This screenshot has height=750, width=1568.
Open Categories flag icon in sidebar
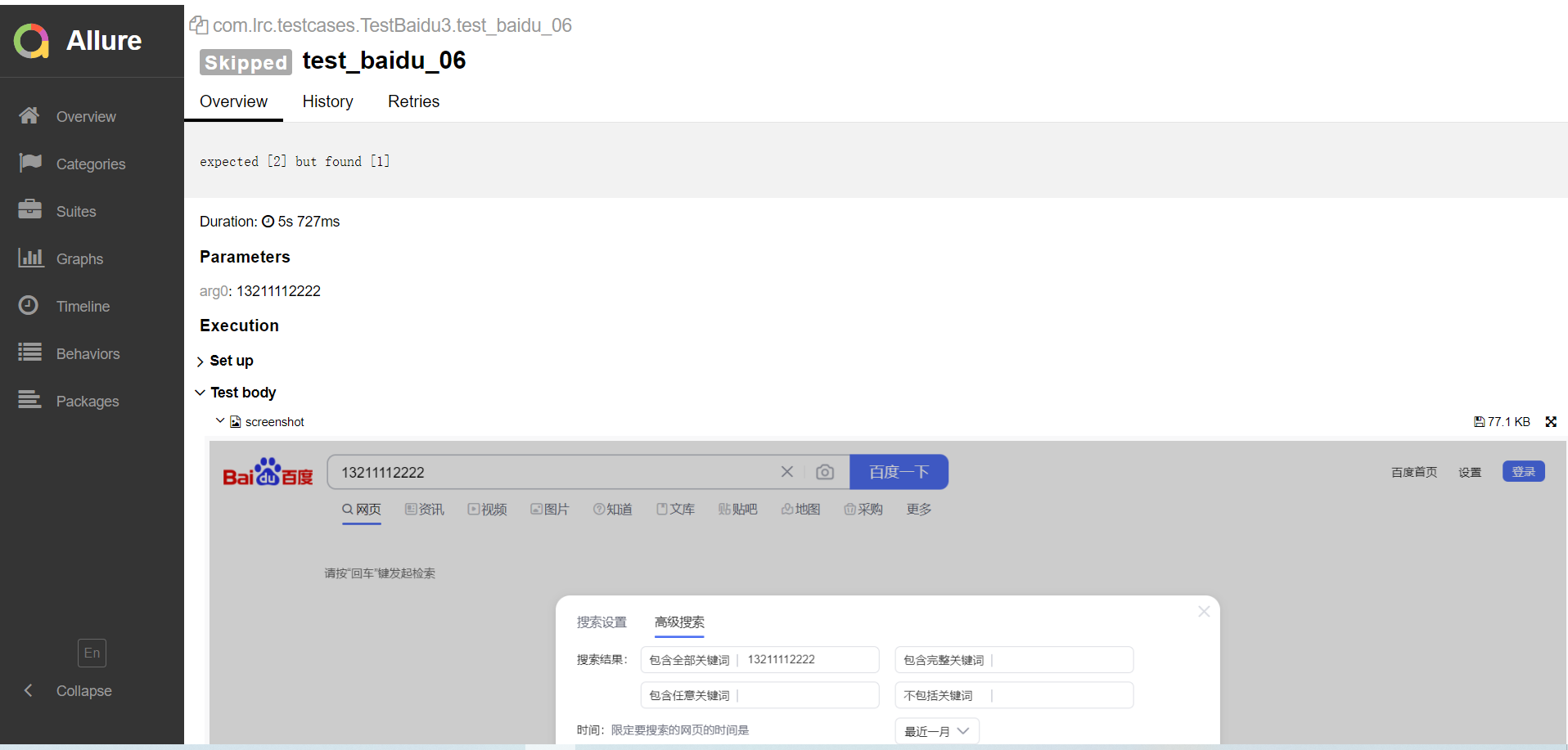tap(29, 163)
